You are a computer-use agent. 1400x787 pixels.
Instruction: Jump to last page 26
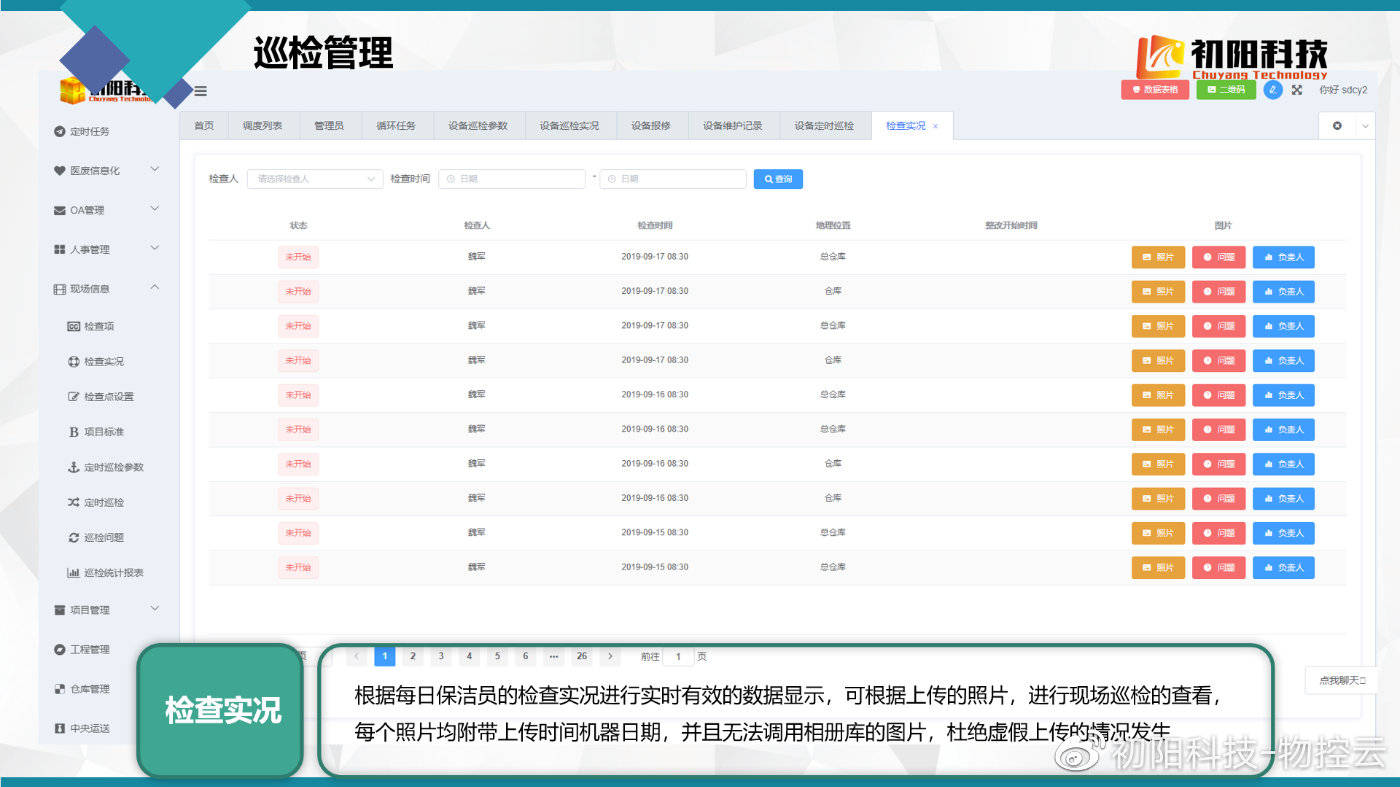[x=581, y=656]
